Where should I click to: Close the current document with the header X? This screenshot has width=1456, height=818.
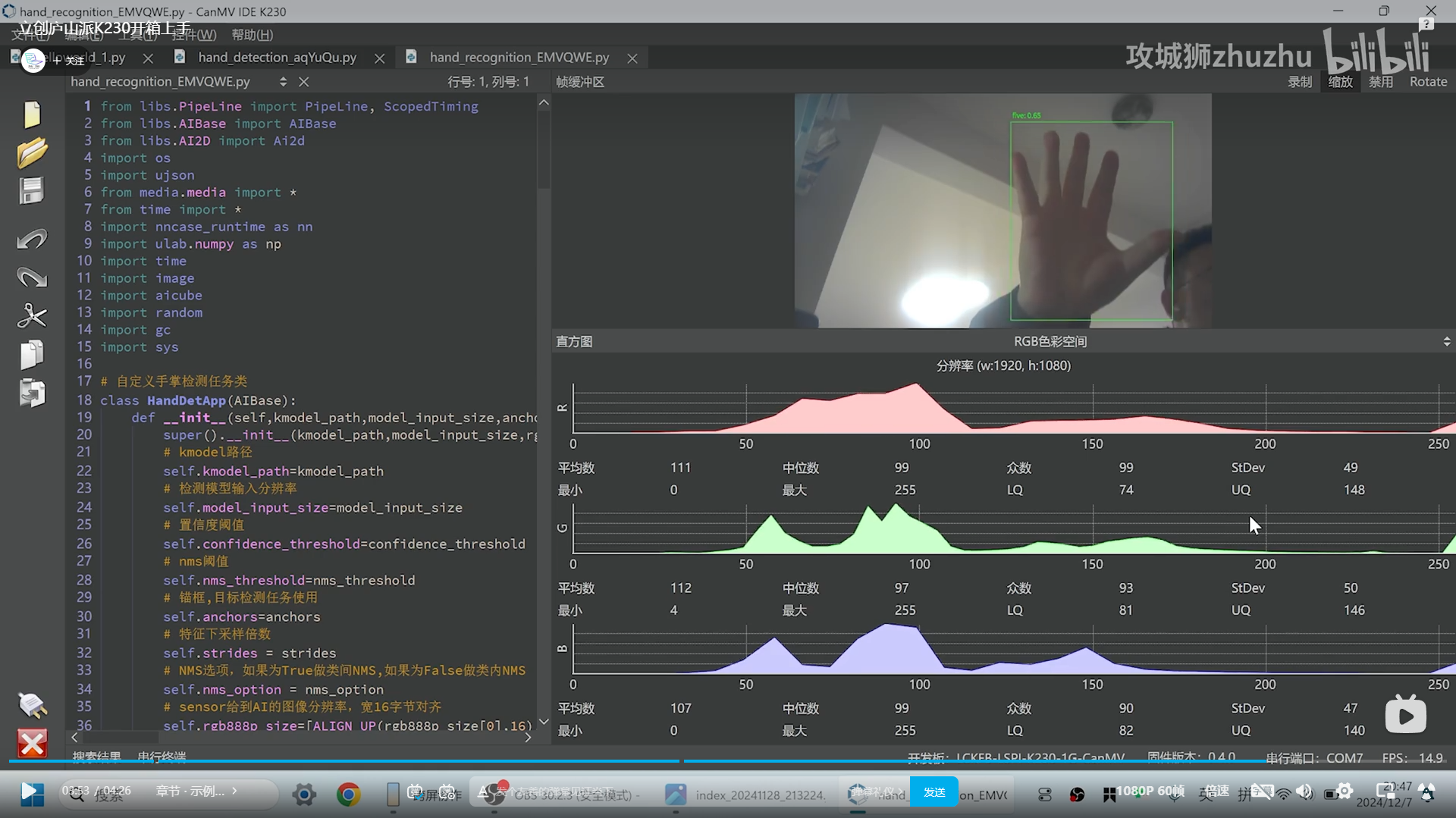(304, 82)
